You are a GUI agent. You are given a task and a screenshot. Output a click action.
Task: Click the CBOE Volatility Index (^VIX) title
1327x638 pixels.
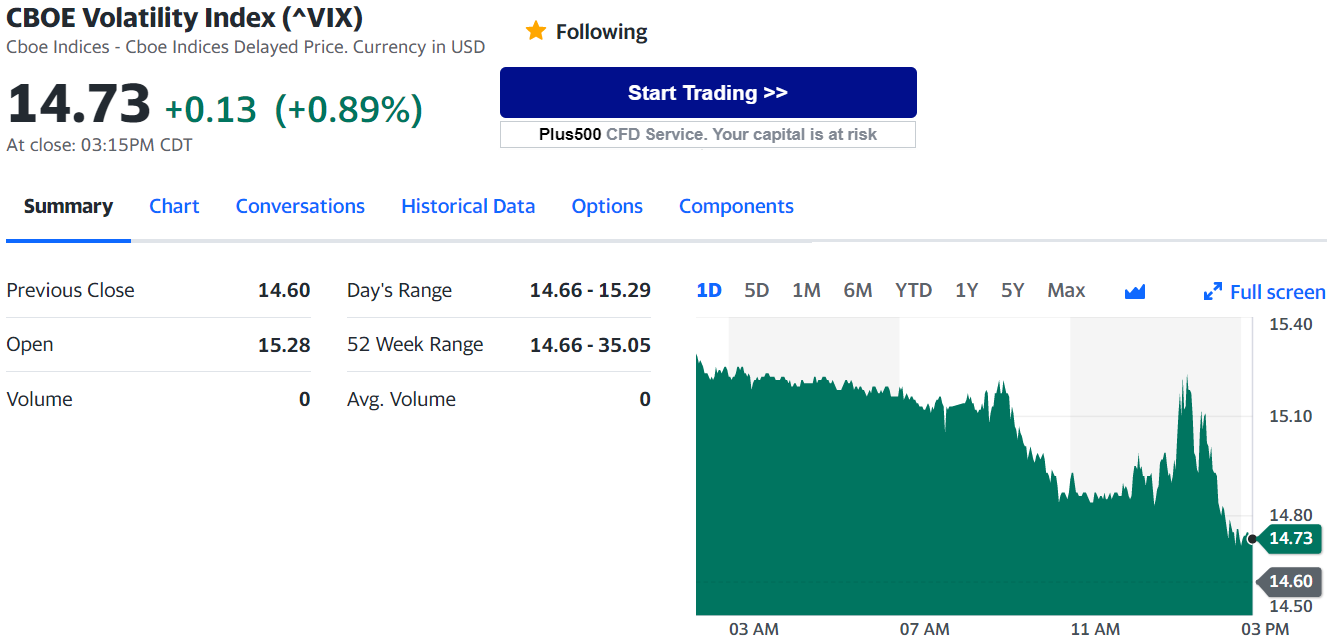click(x=185, y=17)
